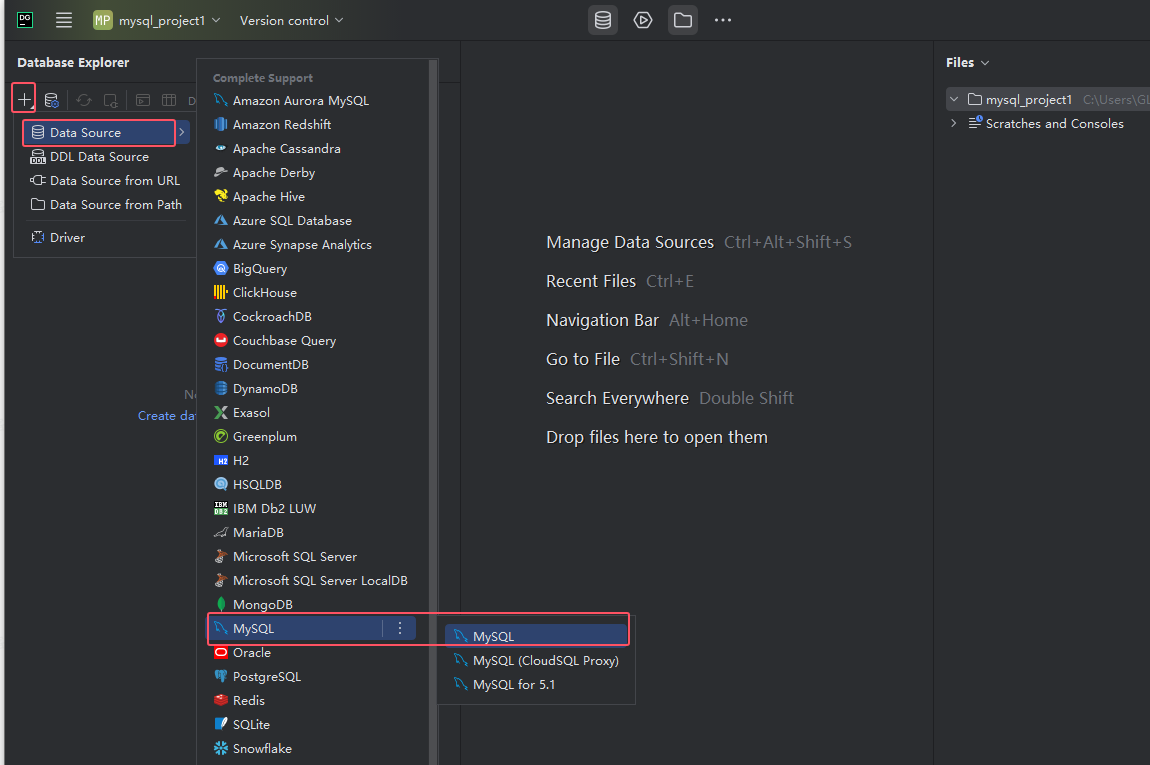Open the main hamburger menu
The width and height of the screenshot is (1150, 765).
pyautogui.click(x=64, y=20)
